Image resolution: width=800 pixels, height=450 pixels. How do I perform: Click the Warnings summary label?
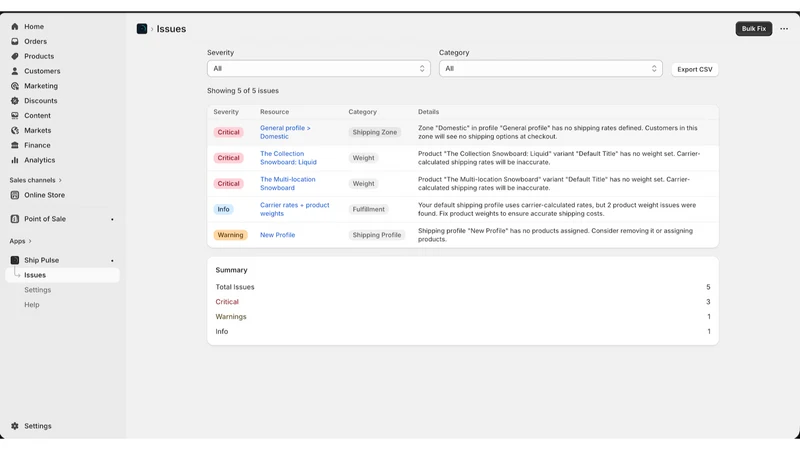[x=231, y=317]
